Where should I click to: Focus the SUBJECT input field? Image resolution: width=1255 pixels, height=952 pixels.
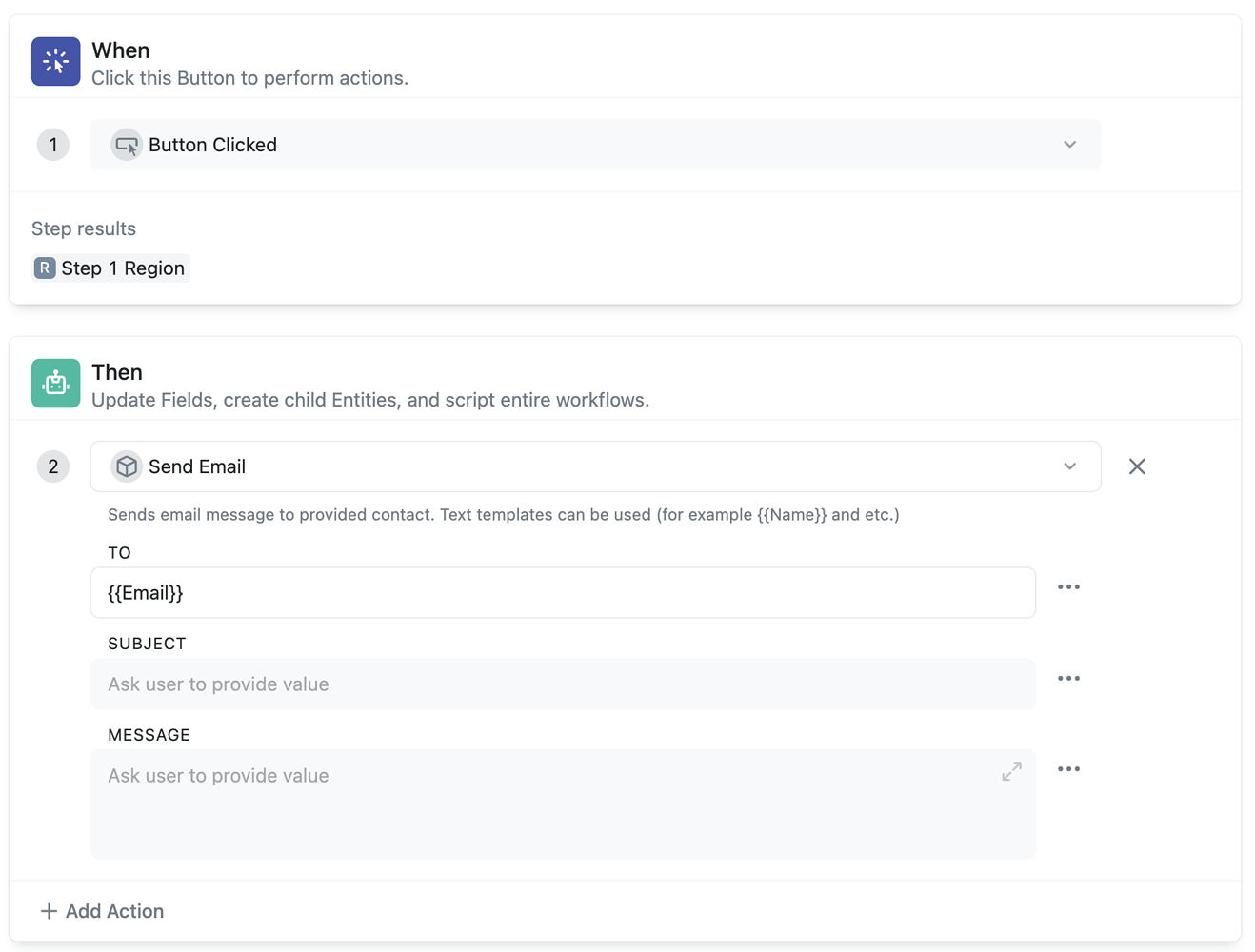pos(562,684)
